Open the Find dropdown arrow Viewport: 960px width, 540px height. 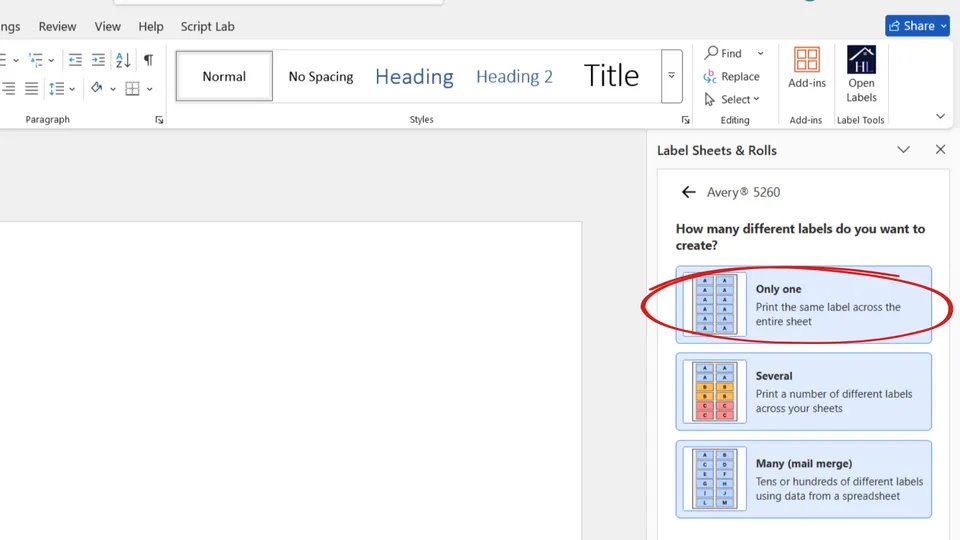point(760,53)
